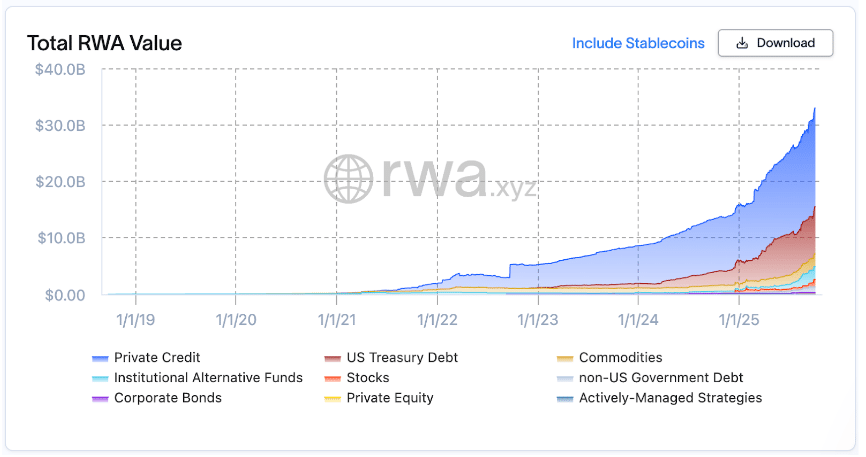Click the Total RWA Value title
This screenshot has height=457, width=866.
point(104,43)
